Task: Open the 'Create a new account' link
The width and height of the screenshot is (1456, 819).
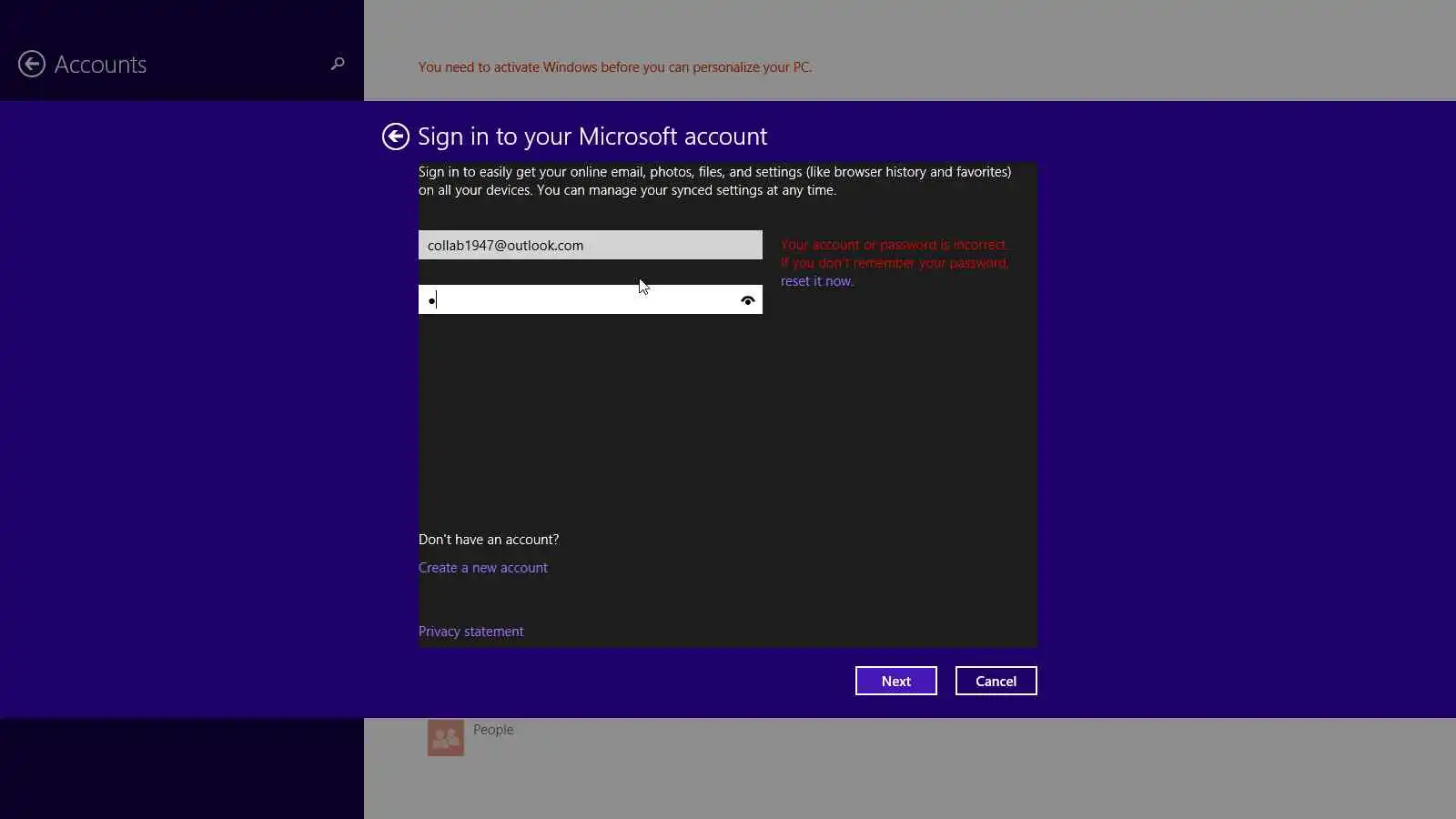Action: point(483,568)
